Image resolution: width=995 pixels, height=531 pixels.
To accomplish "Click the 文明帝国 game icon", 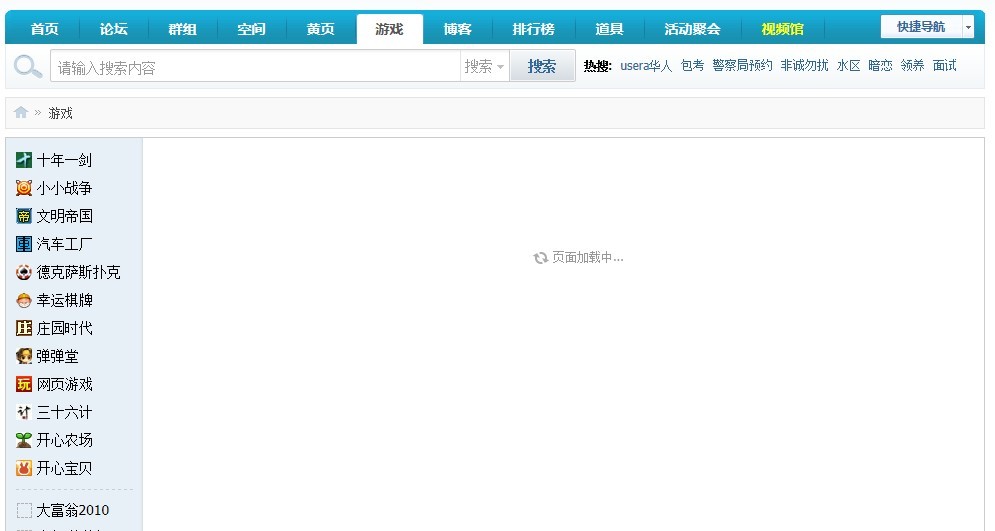I will tap(24, 216).
